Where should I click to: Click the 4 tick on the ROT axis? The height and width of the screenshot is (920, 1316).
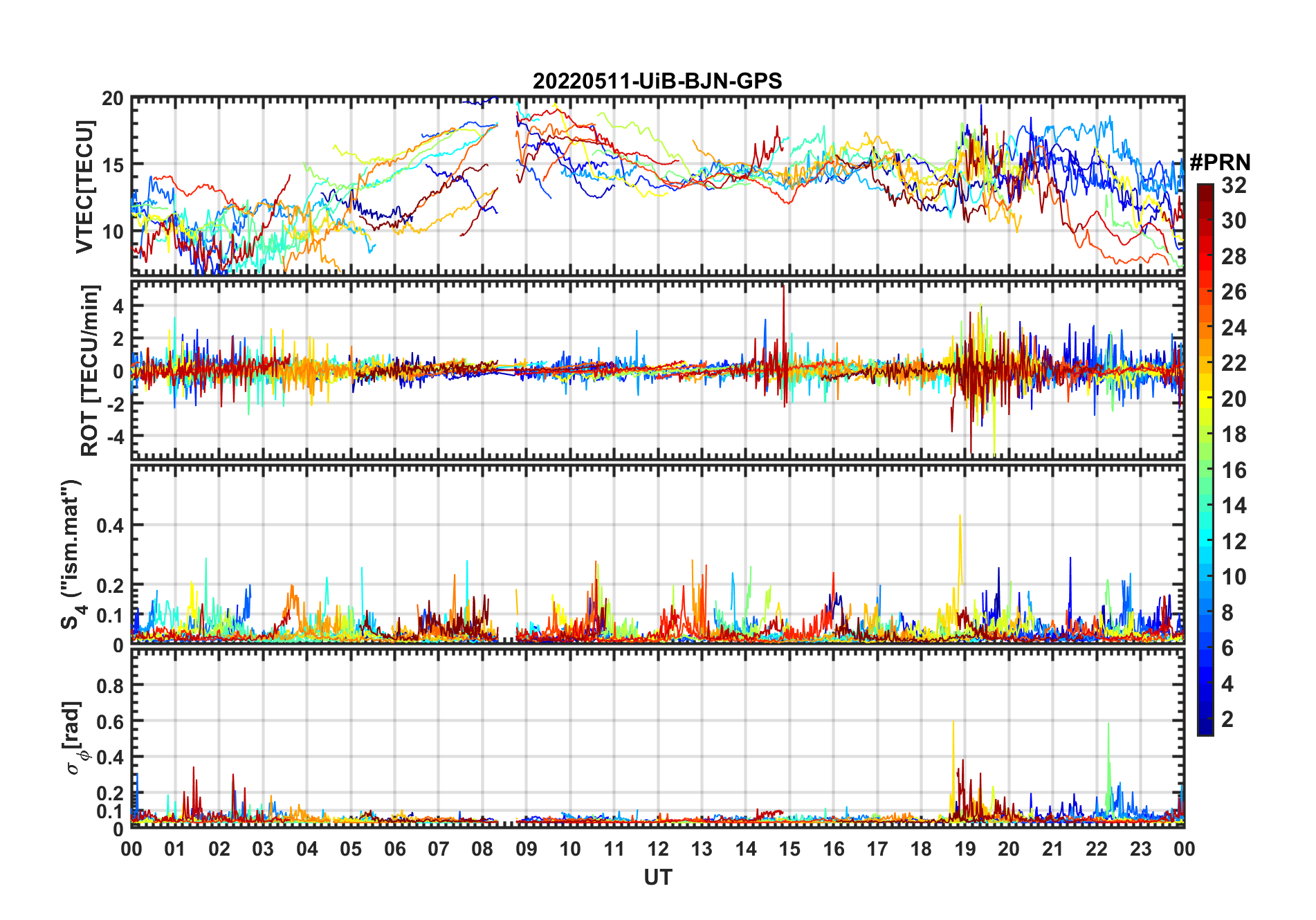(119, 306)
